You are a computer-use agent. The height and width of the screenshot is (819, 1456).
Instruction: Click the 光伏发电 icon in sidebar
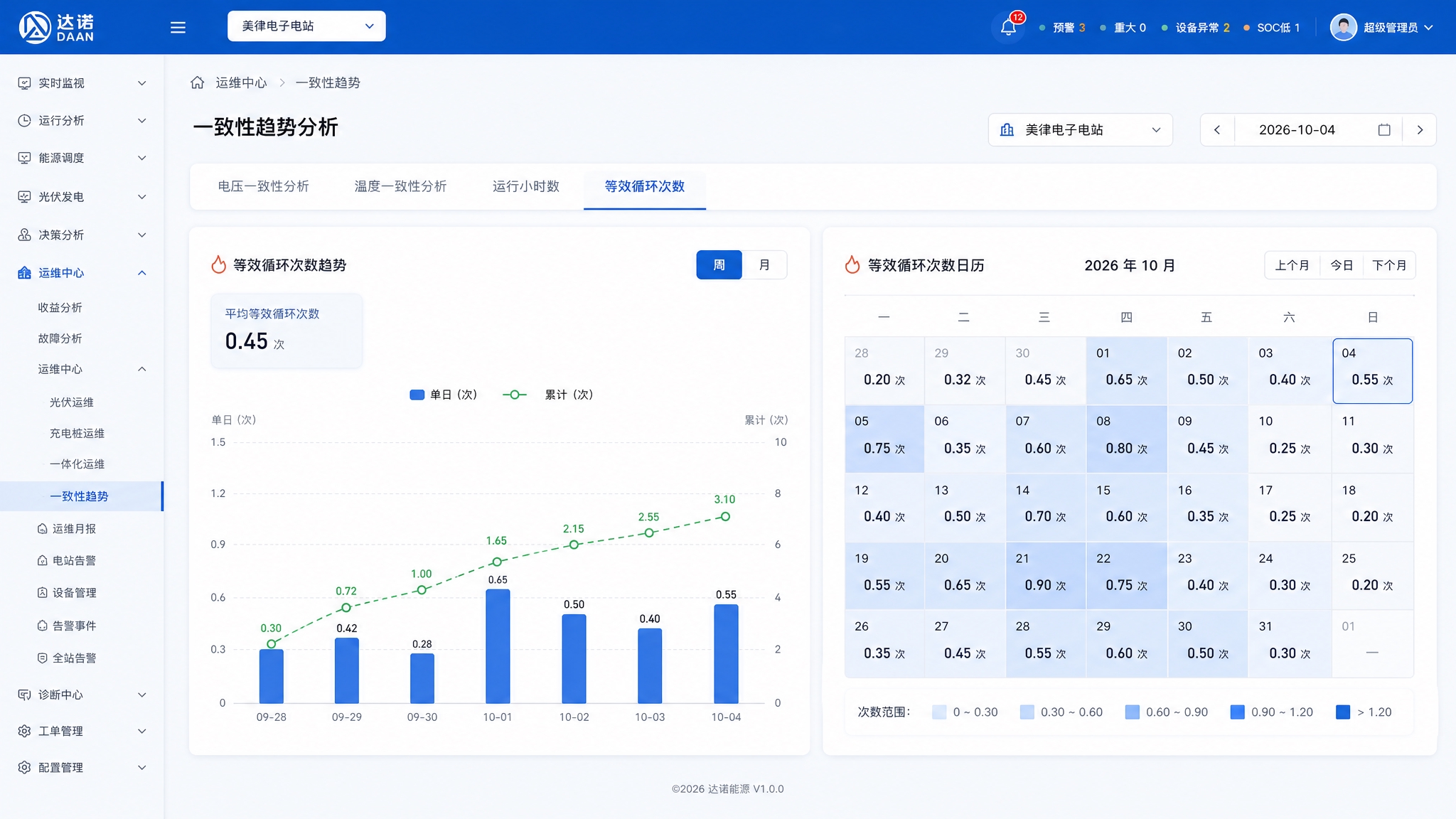coord(24,197)
